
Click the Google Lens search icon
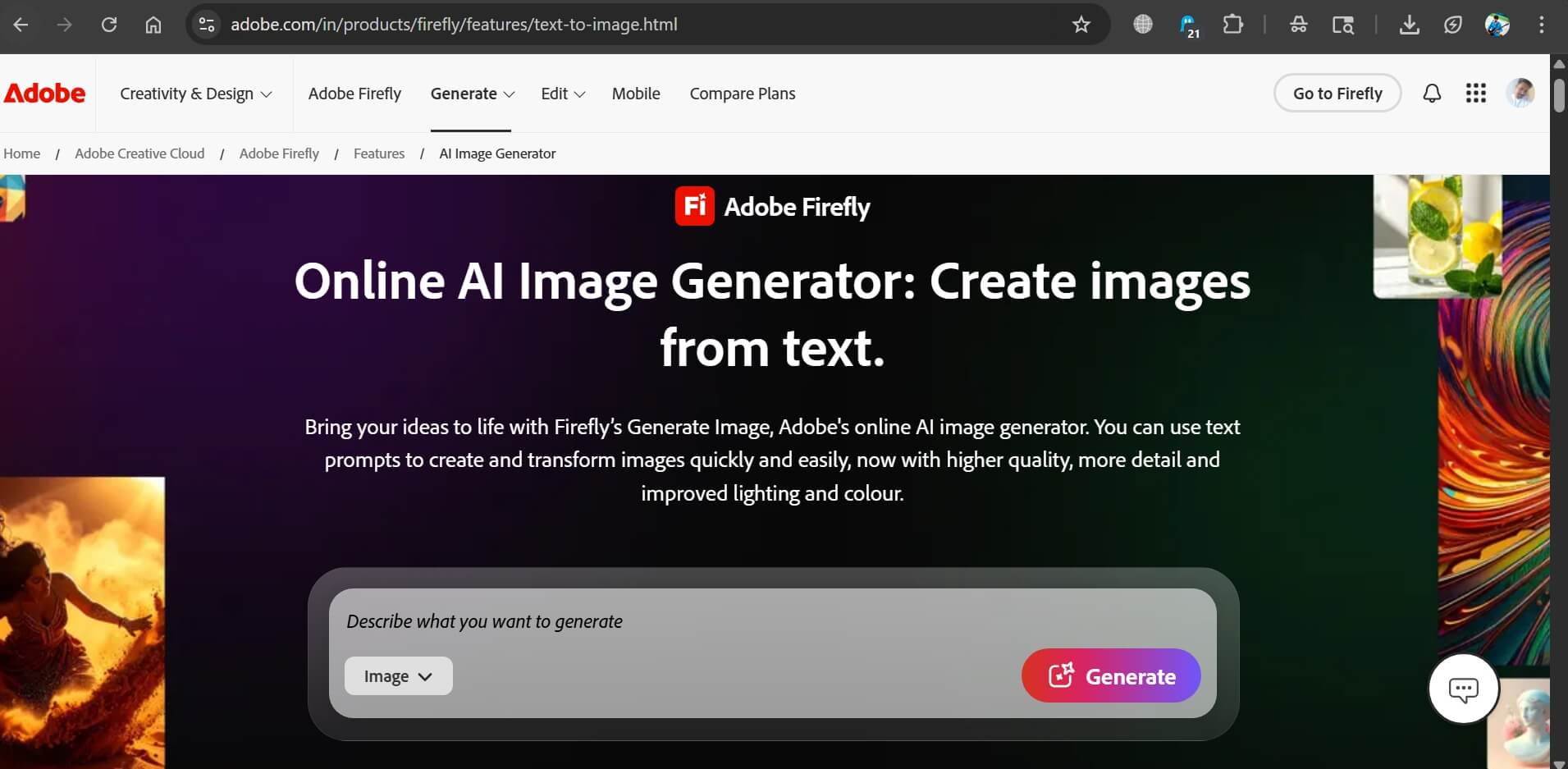click(1343, 25)
